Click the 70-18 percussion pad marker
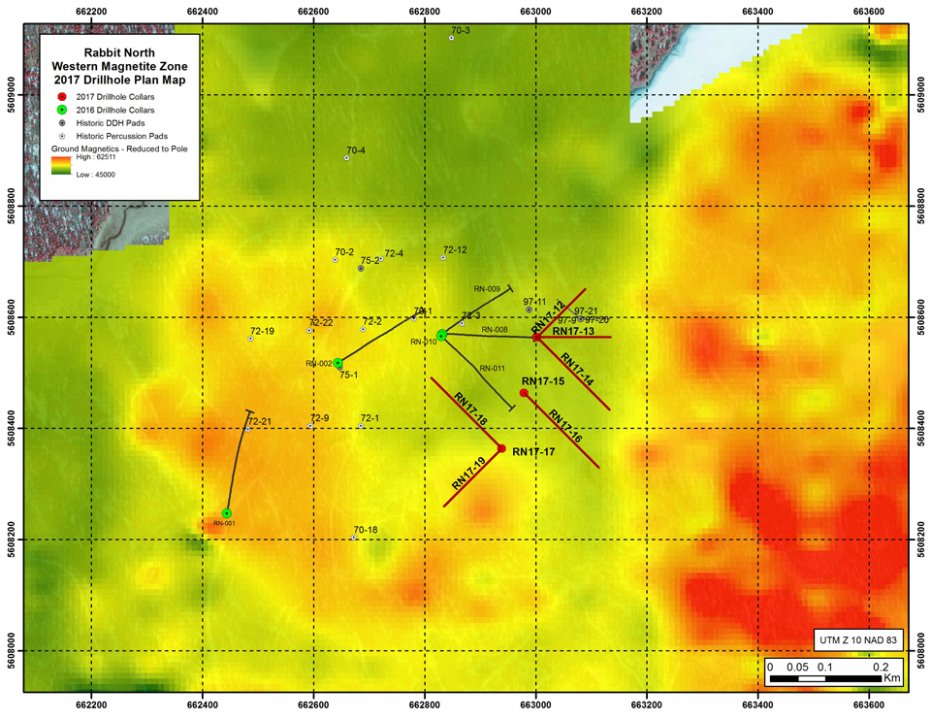 tap(354, 538)
